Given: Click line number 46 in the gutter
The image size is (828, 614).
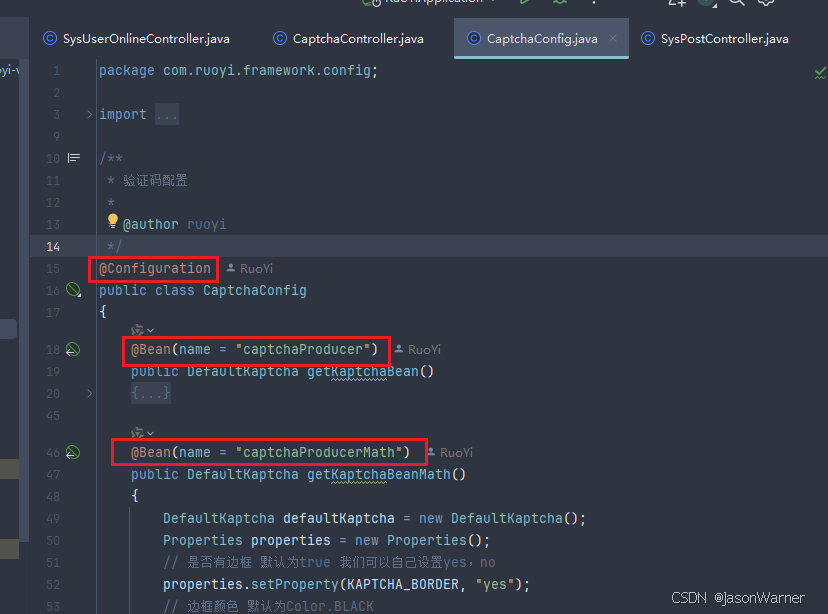Looking at the screenshot, I should pyautogui.click(x=52, y=452).
